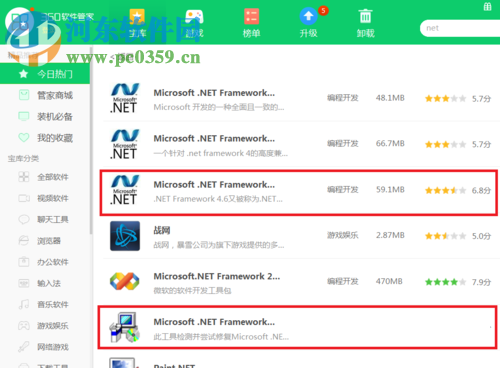Click the chat bubble icon beside 聊天工具
The image size is (500, 368).
(x=24, y=219)
